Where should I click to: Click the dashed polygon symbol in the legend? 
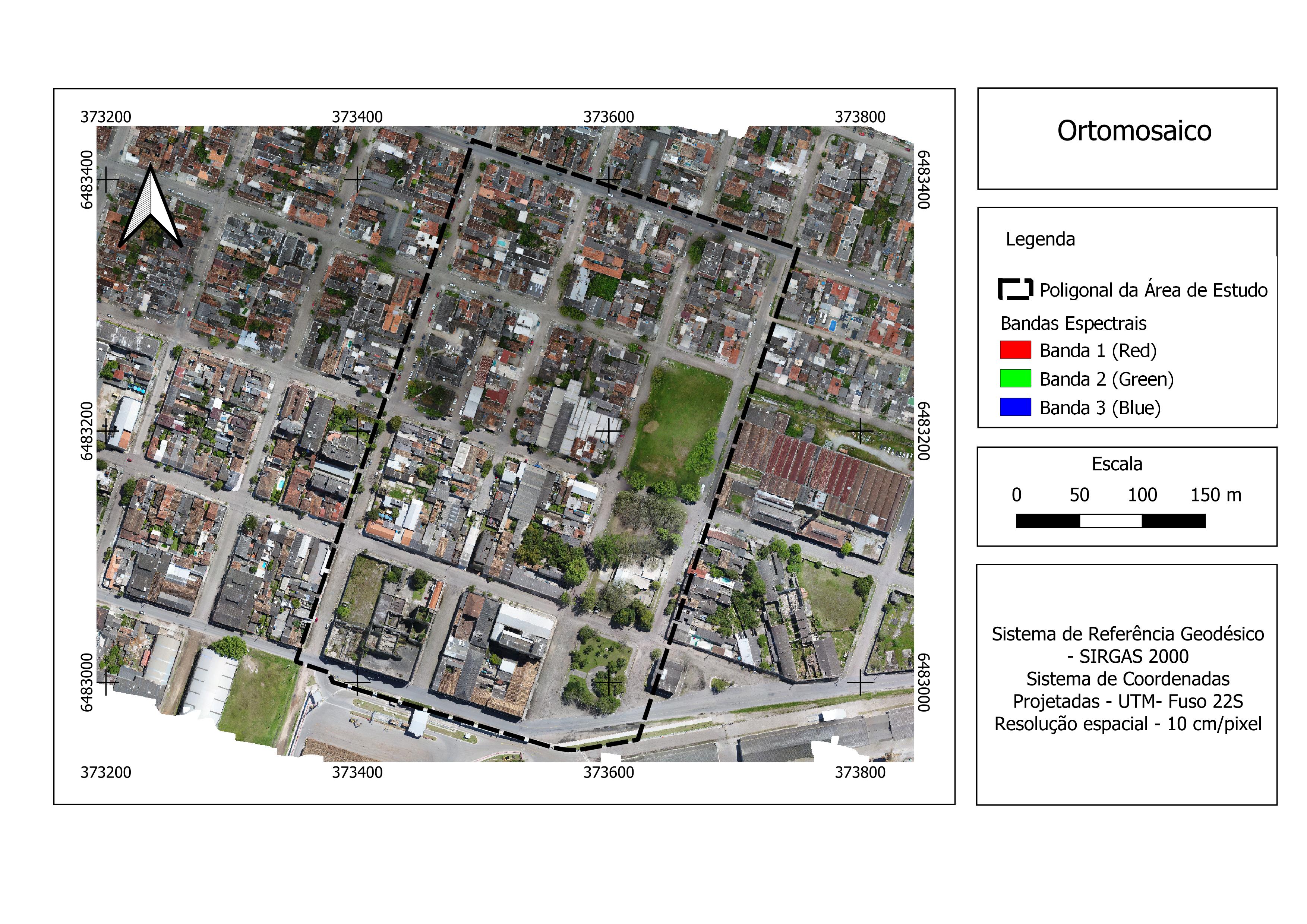(1016, 289)
